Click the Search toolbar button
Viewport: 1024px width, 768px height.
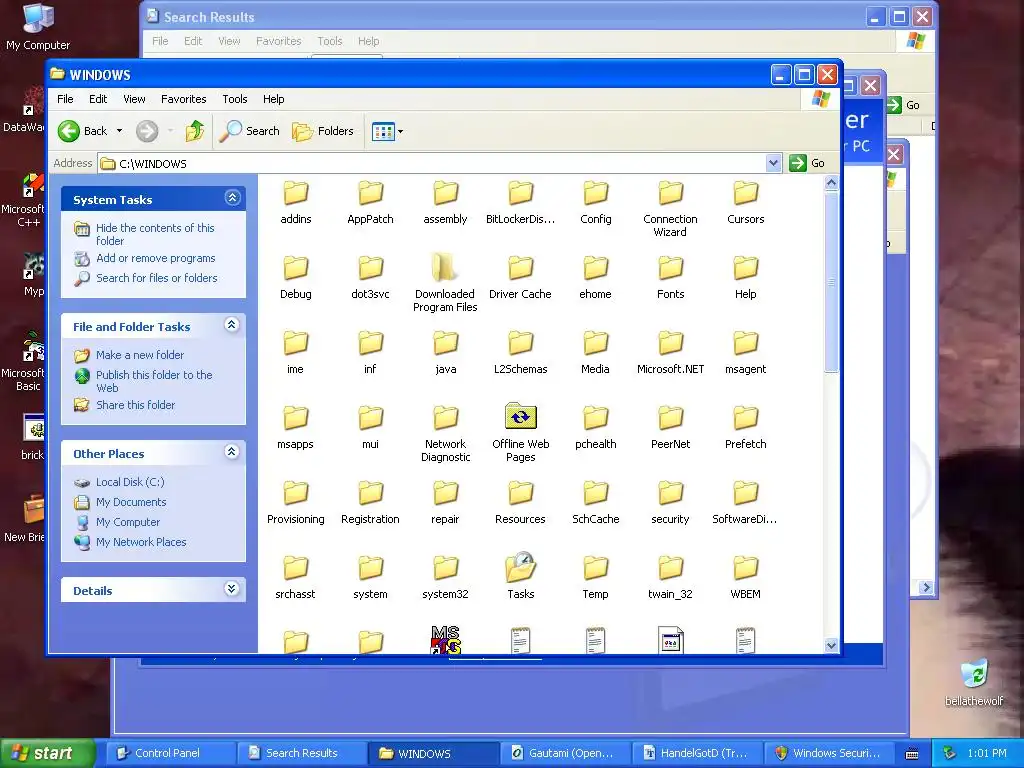pyautogui.click(x=249, y=131)
